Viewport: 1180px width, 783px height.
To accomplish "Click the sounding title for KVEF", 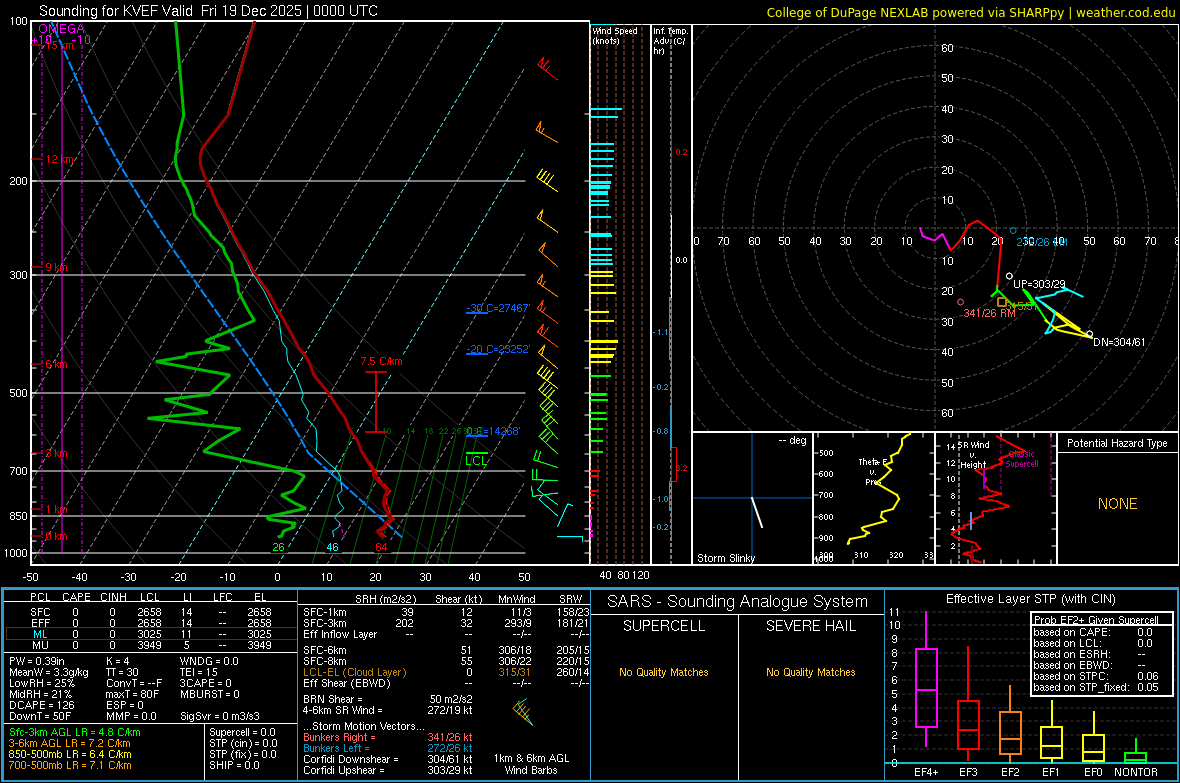I will (x=208, y=11).
